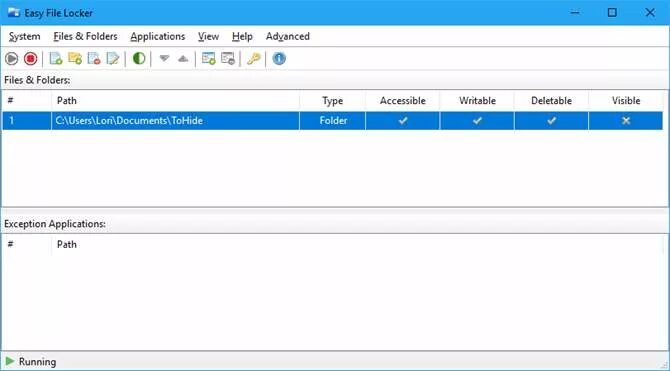Open the Advanced menu
The width and height of the screenshot is (670, 371).
click(288, 37)
